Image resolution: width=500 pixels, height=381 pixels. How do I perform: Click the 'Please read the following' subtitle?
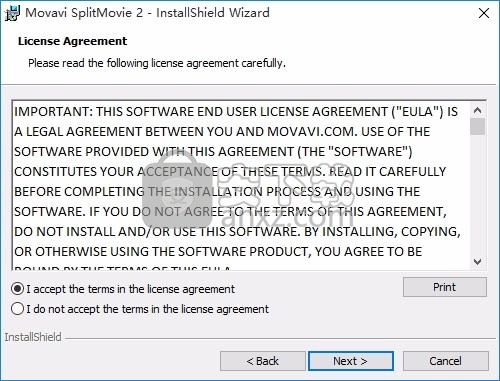point(157,63)
